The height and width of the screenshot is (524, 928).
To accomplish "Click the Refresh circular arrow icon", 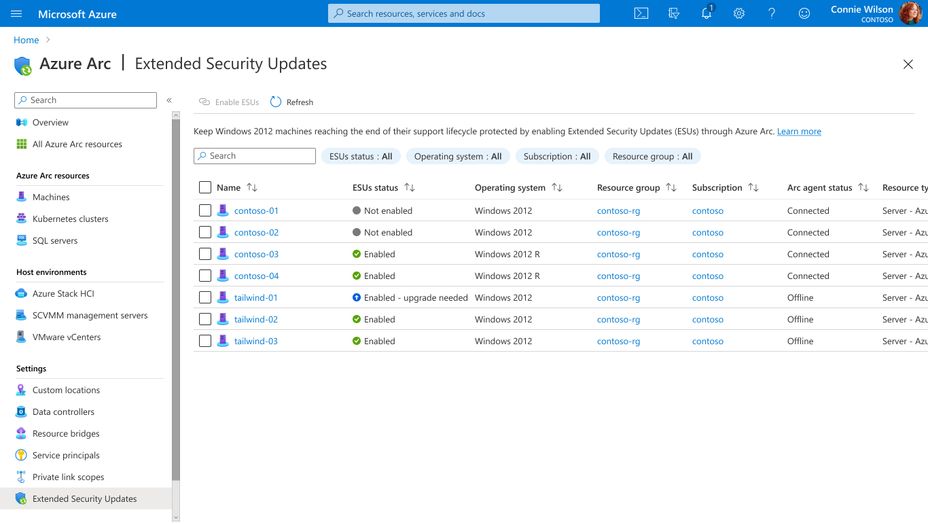I will click(276, 102).
